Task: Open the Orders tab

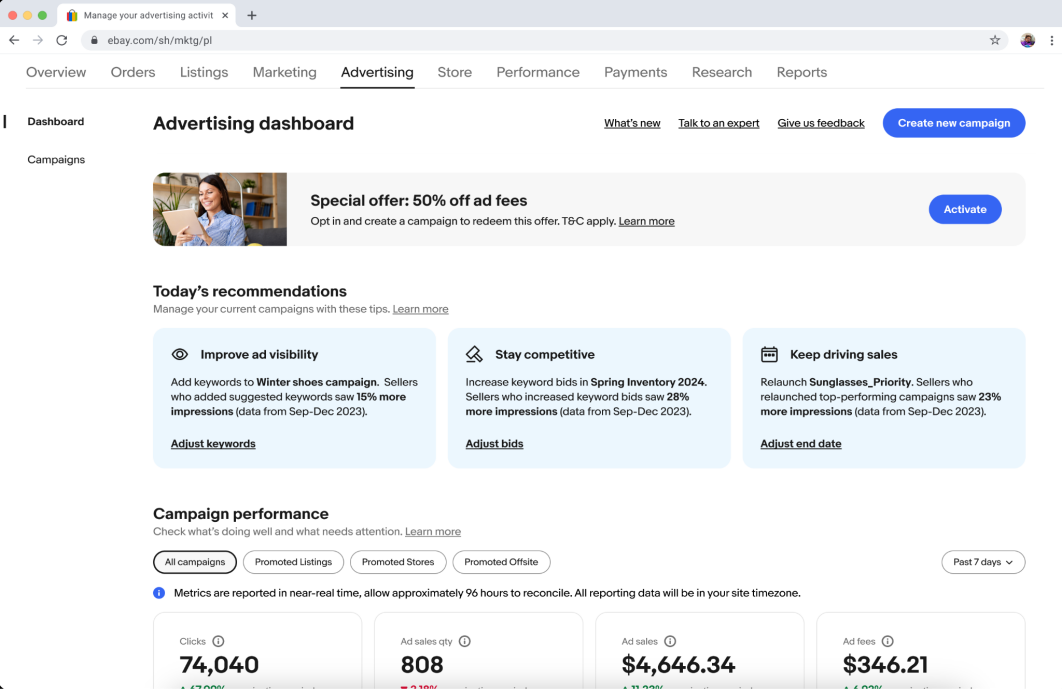Action: pyautogui.click(x=133, y=72)
